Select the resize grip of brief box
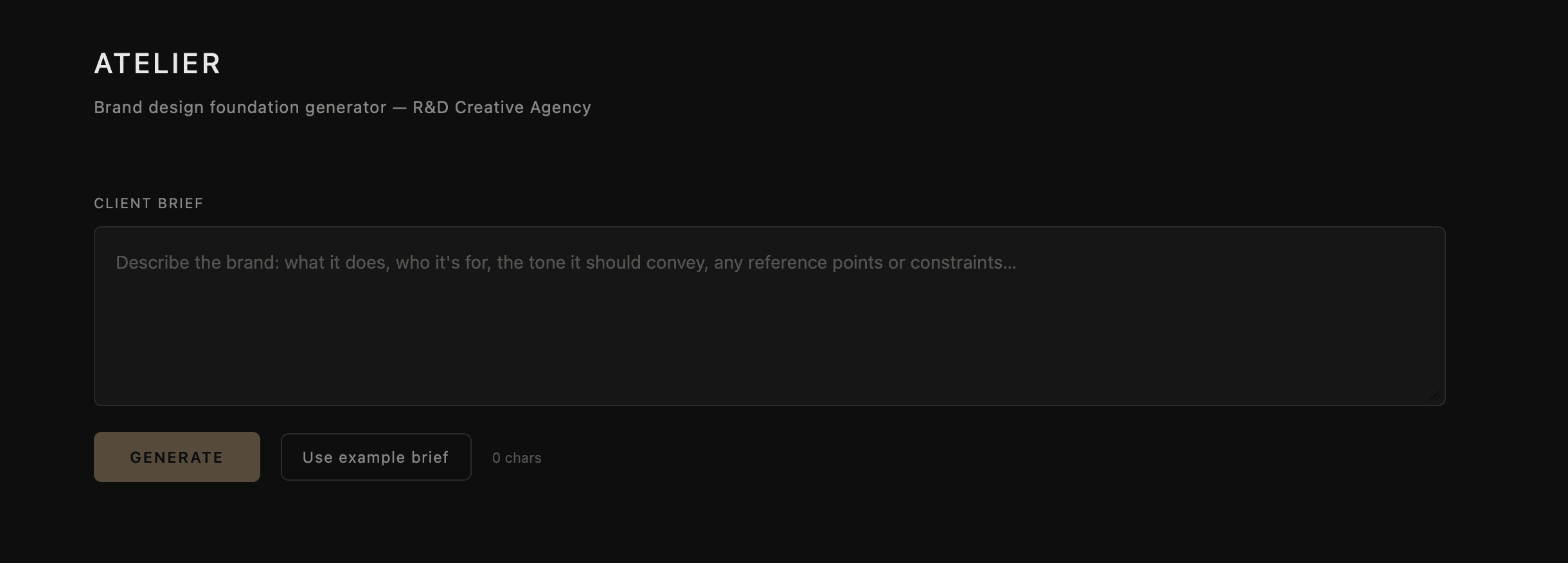Viewport: 1568px width, 563px height. tap(1435, 395)
